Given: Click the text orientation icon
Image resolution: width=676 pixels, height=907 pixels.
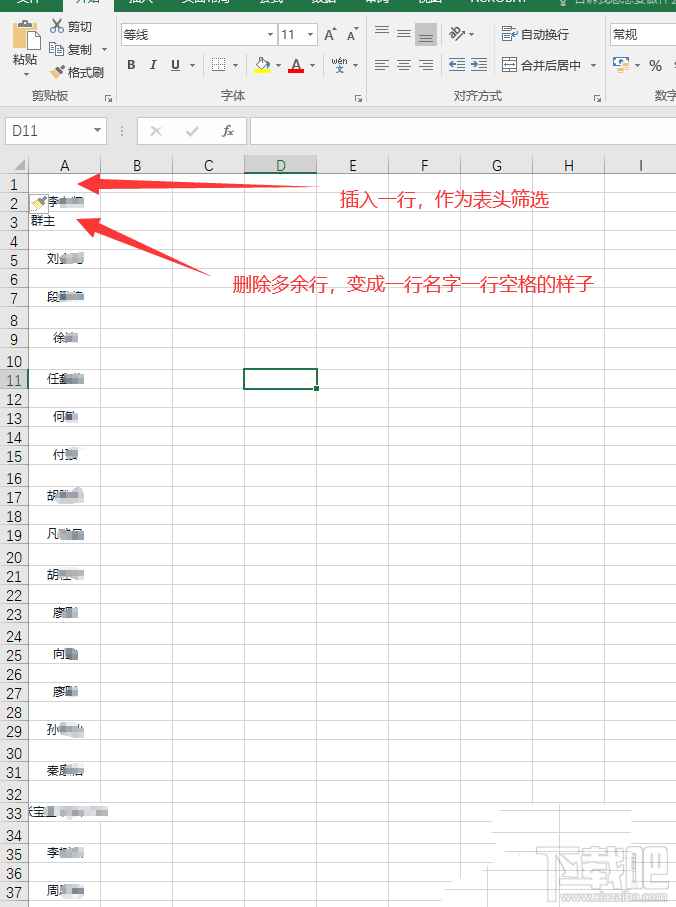Looking at the screenshot, I should coord(457,34).
